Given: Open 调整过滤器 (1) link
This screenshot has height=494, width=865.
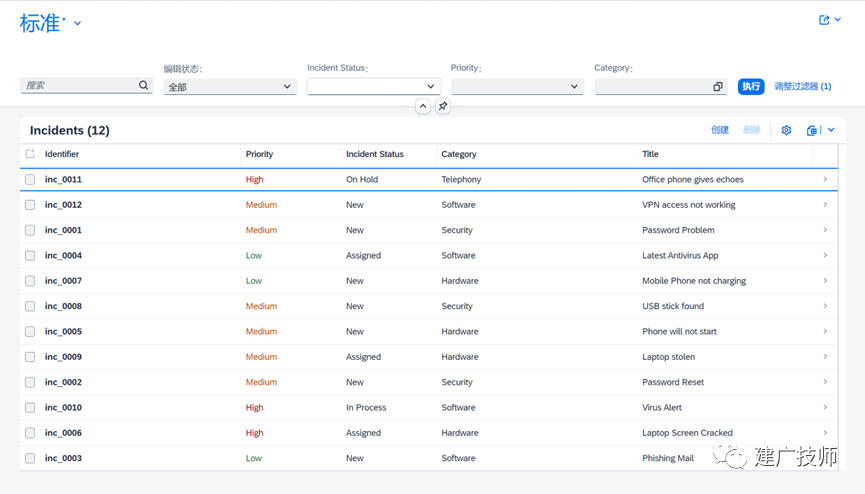Looking at the screenshot, I should (x=803, y=86).
